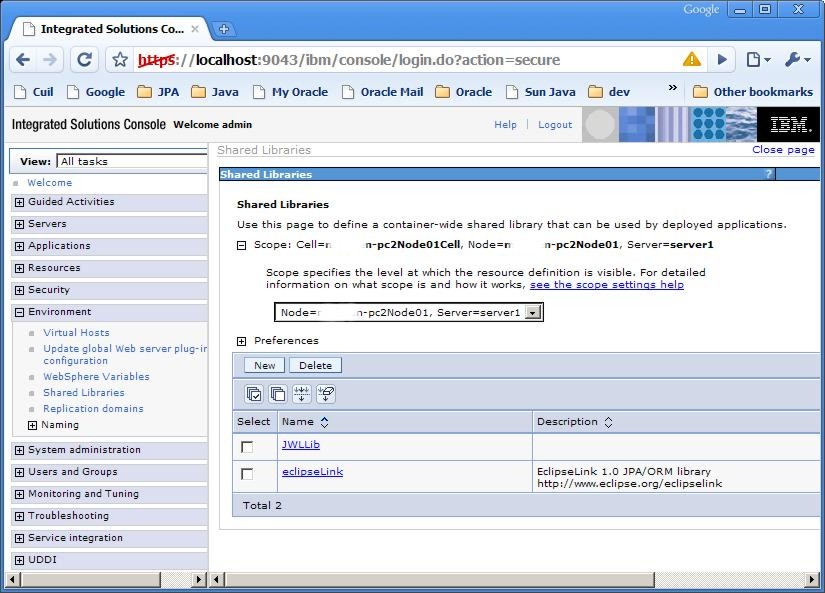
Task: Sort table by Description column arrows
Action: (x=608, y=422)
